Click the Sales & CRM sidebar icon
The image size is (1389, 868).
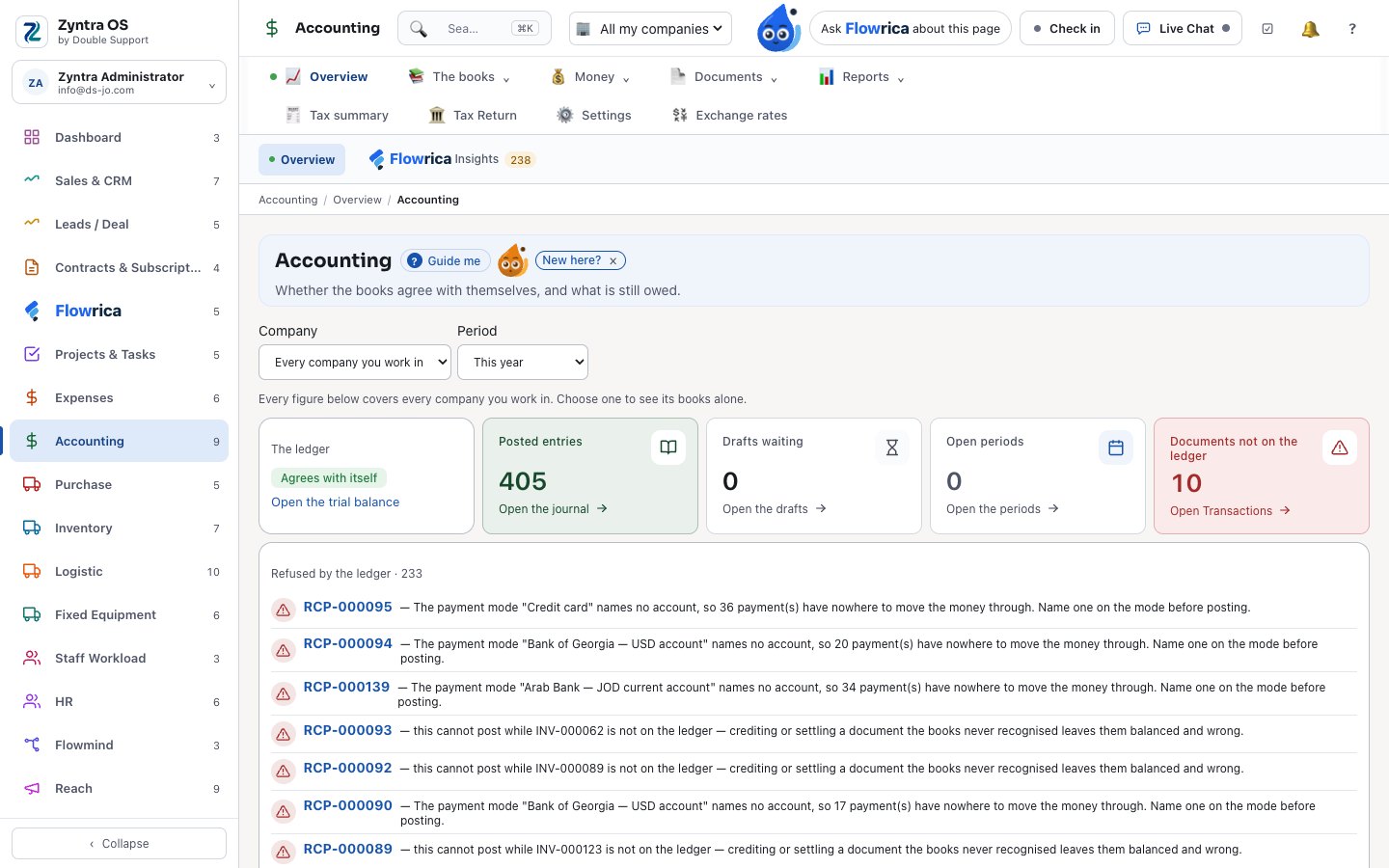[x=32, y=180]
